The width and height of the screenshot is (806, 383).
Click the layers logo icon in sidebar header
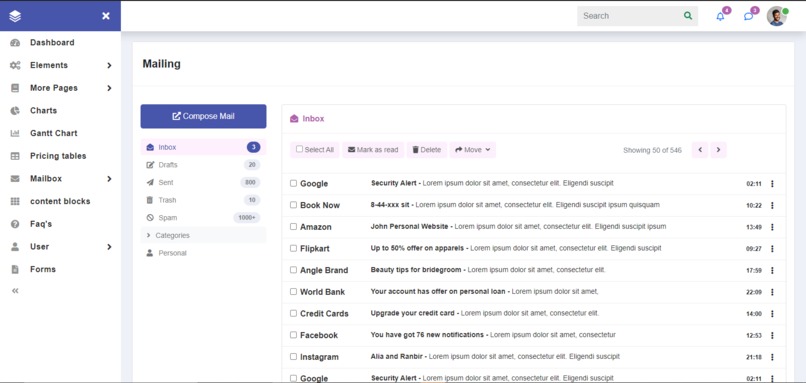pos(15,16)
